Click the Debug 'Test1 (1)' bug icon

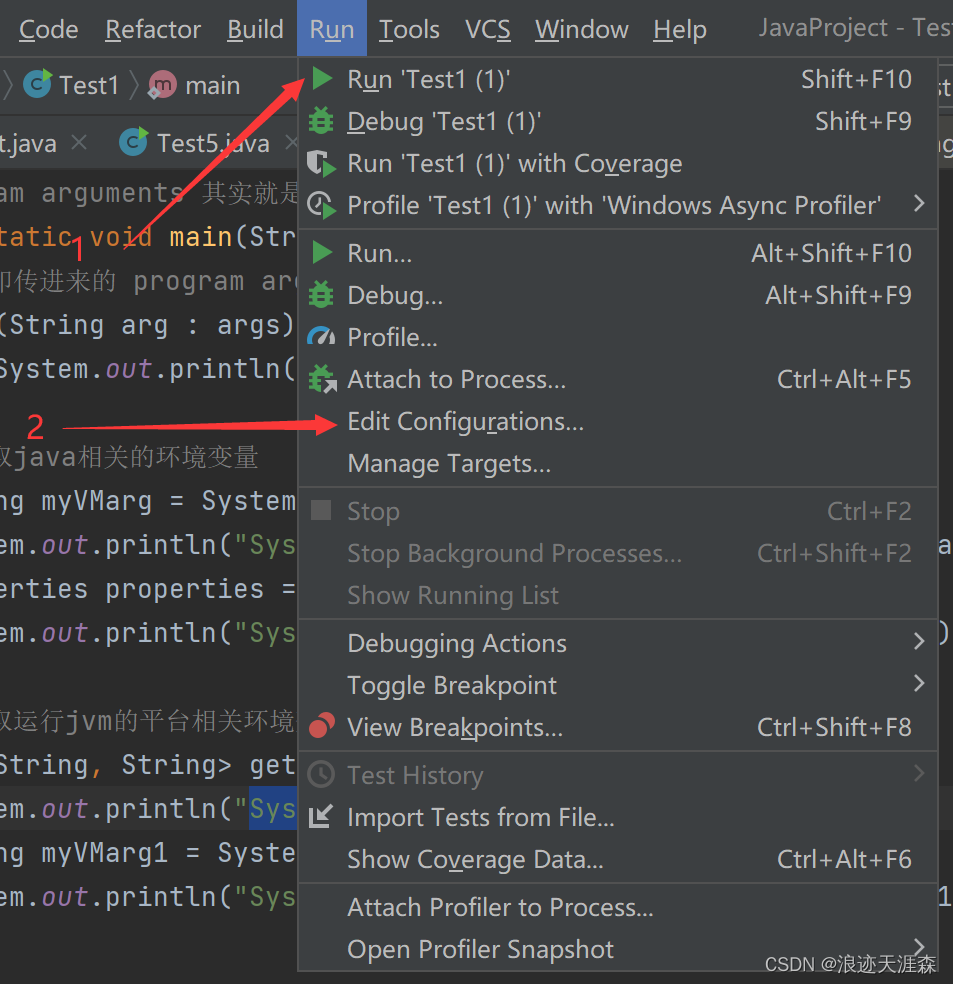[x=322, y=121]
